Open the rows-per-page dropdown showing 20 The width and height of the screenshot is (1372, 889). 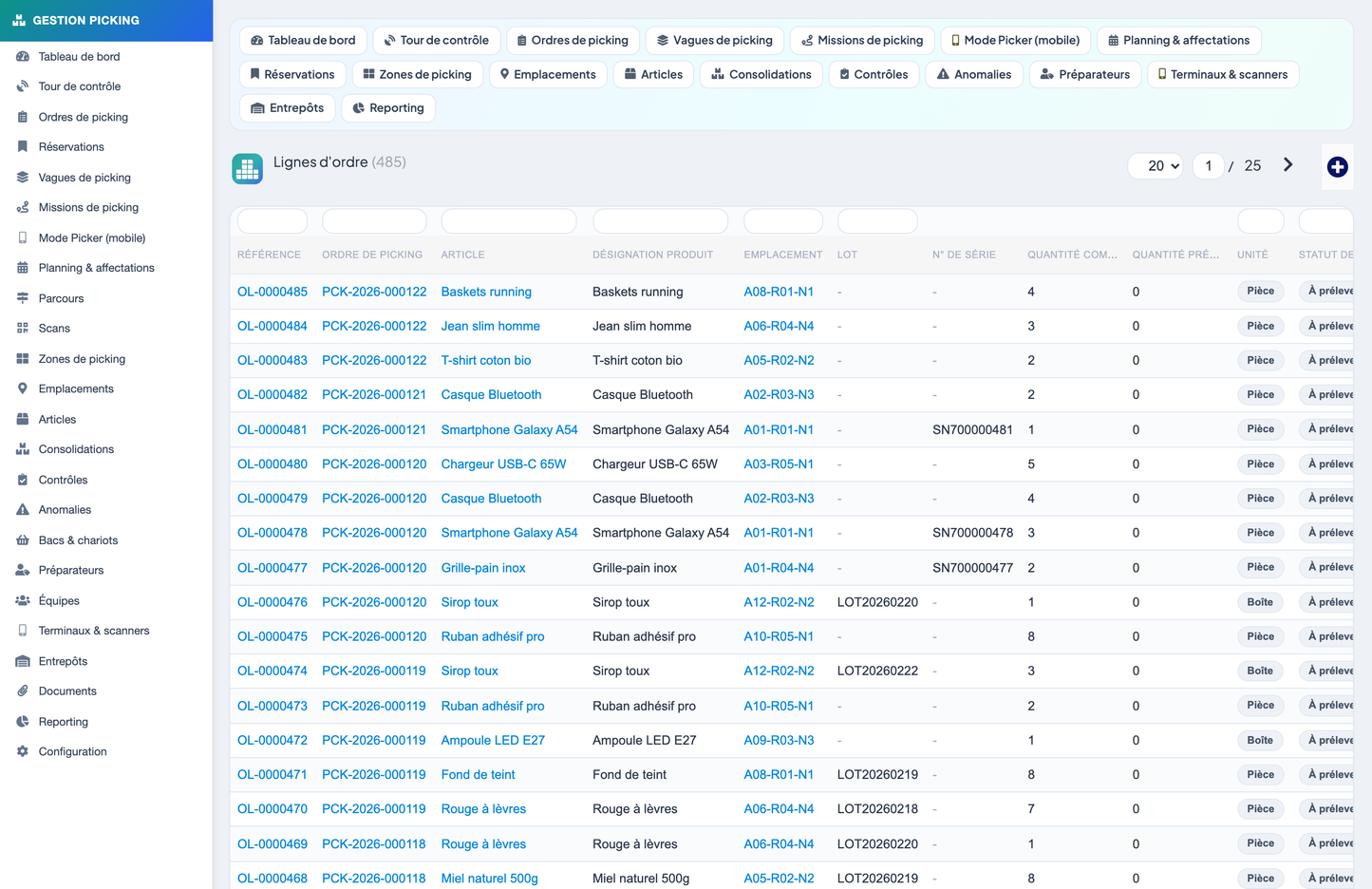tap(1156, 165)
